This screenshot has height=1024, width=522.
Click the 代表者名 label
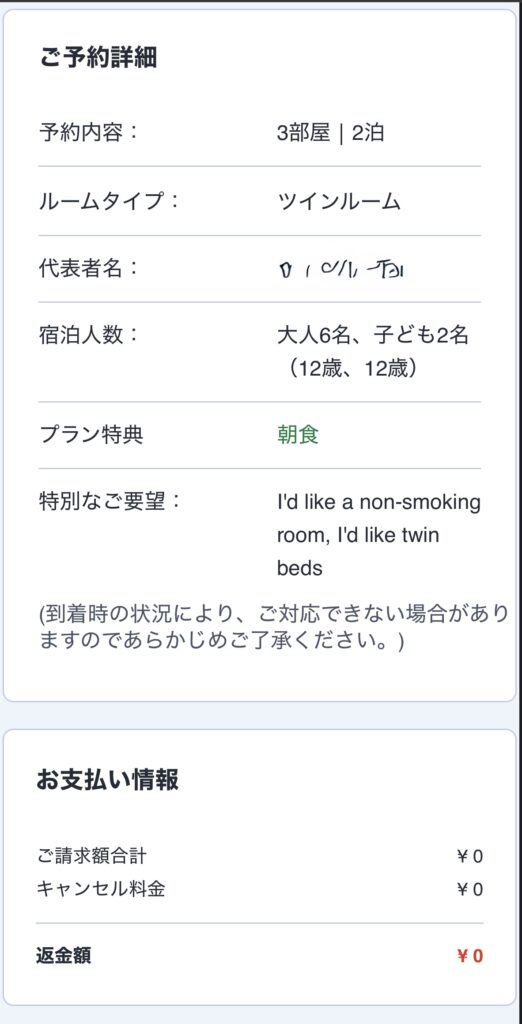click(90, 268)
